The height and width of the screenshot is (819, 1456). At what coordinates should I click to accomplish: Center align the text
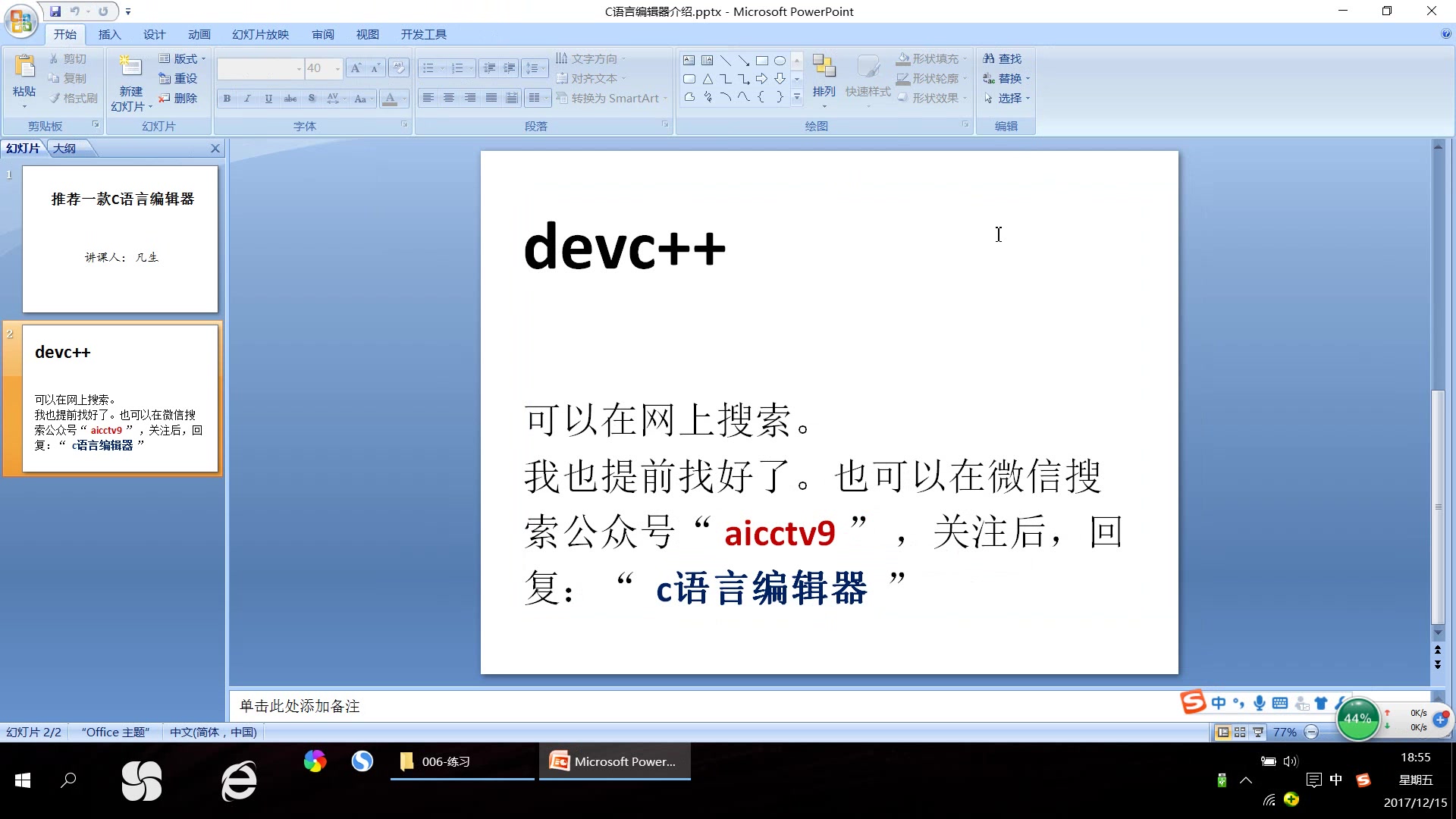point(449,98)
